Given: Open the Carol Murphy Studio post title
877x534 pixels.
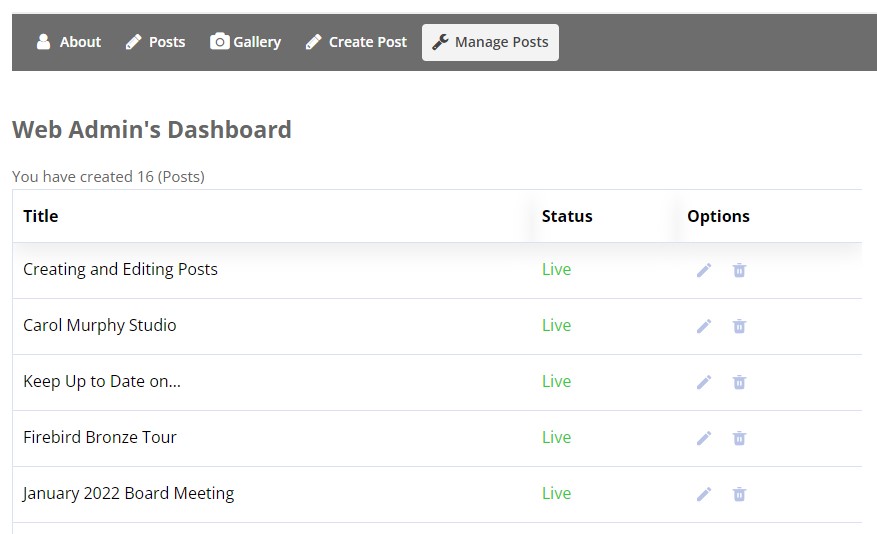Looking at the screenshot, I should [100, 325].
